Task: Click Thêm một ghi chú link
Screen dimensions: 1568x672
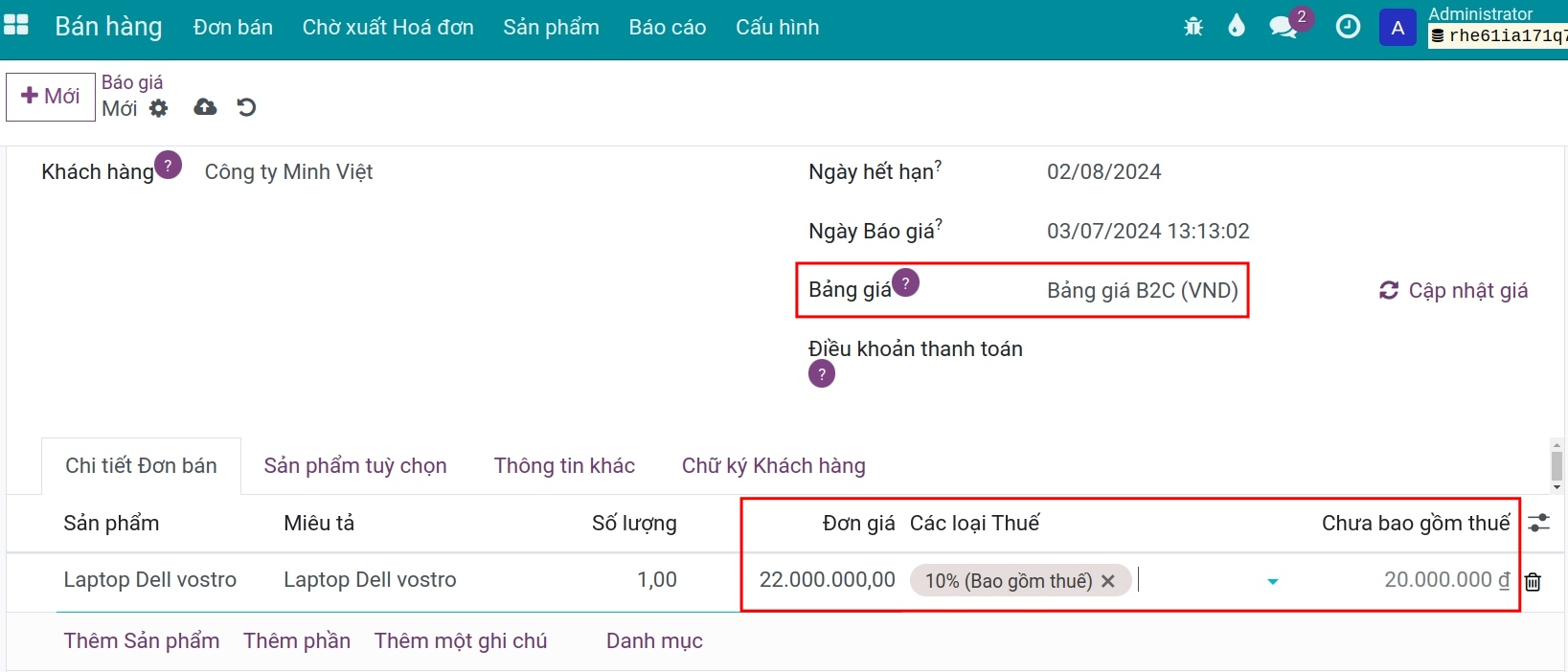Action: click(461, 640)
